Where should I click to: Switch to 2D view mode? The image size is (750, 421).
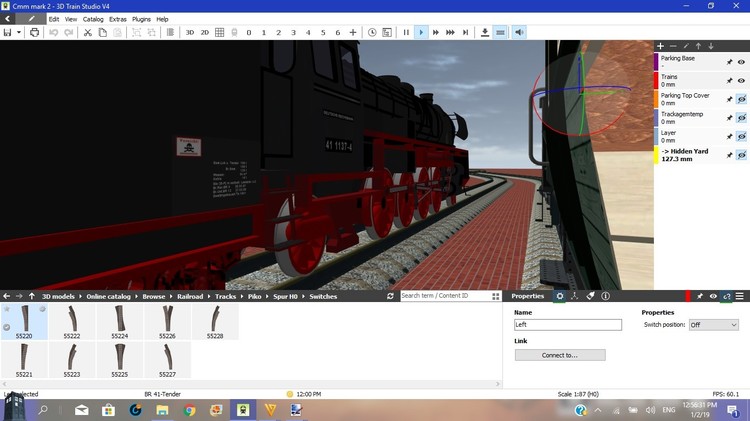[205, 33]
